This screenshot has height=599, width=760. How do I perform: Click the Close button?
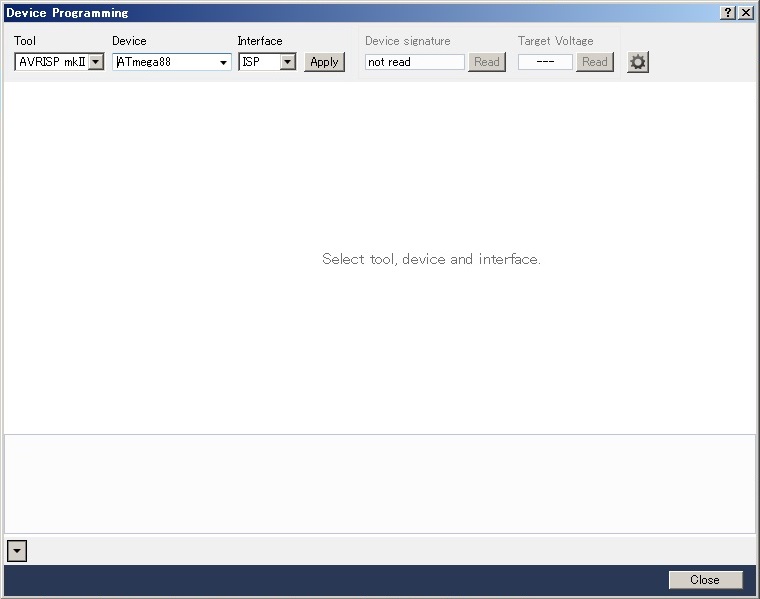[x=705, y=580]
